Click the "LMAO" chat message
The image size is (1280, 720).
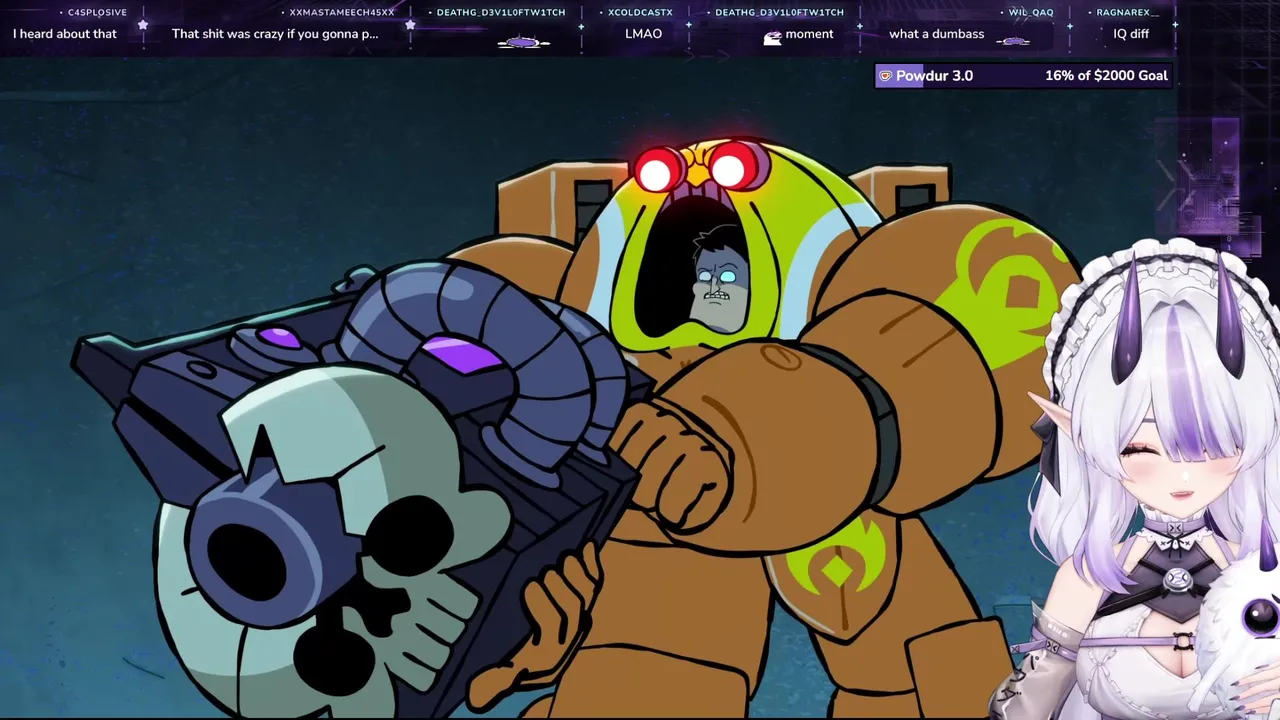pos(643,34)
